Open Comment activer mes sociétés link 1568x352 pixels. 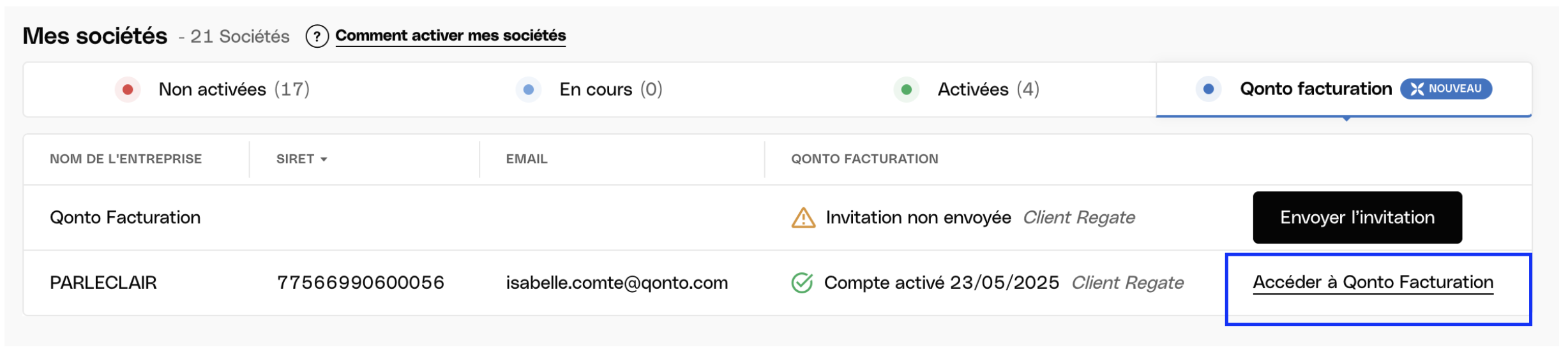click(450, 36)
